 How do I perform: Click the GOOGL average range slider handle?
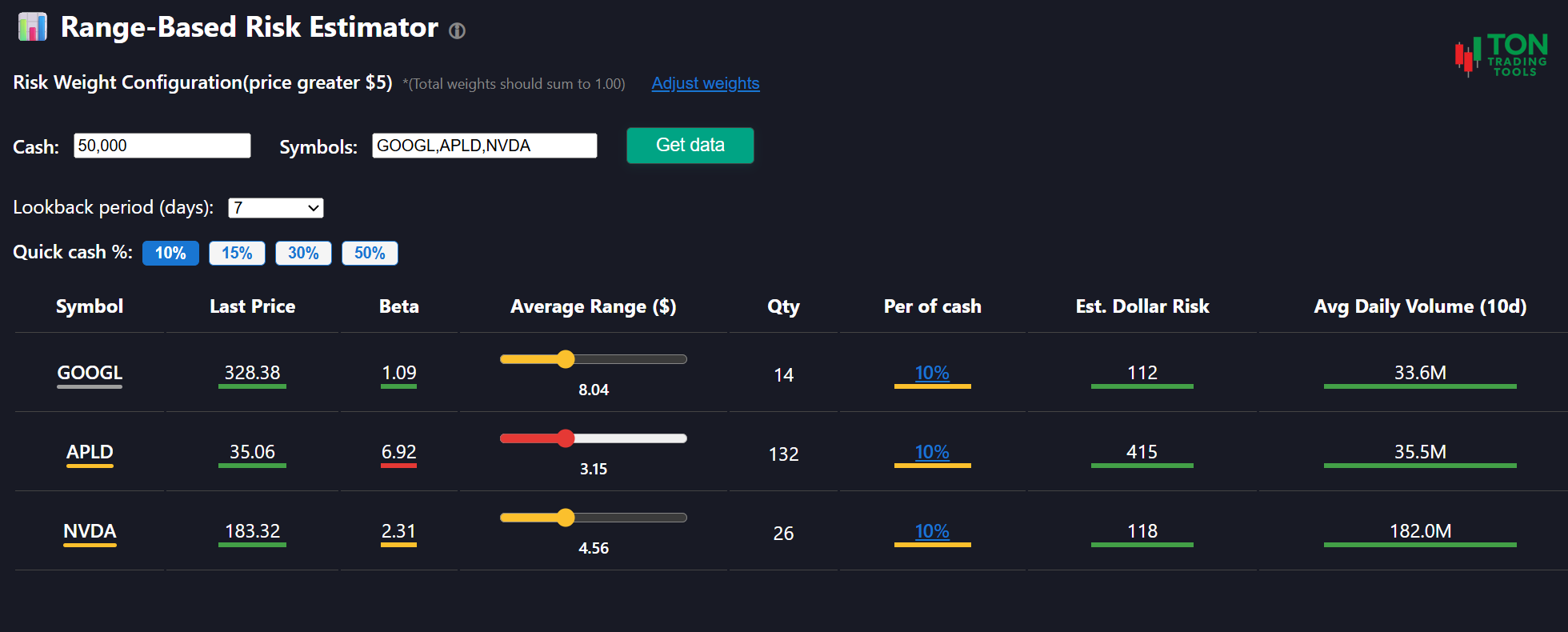[x=566, y=359]
